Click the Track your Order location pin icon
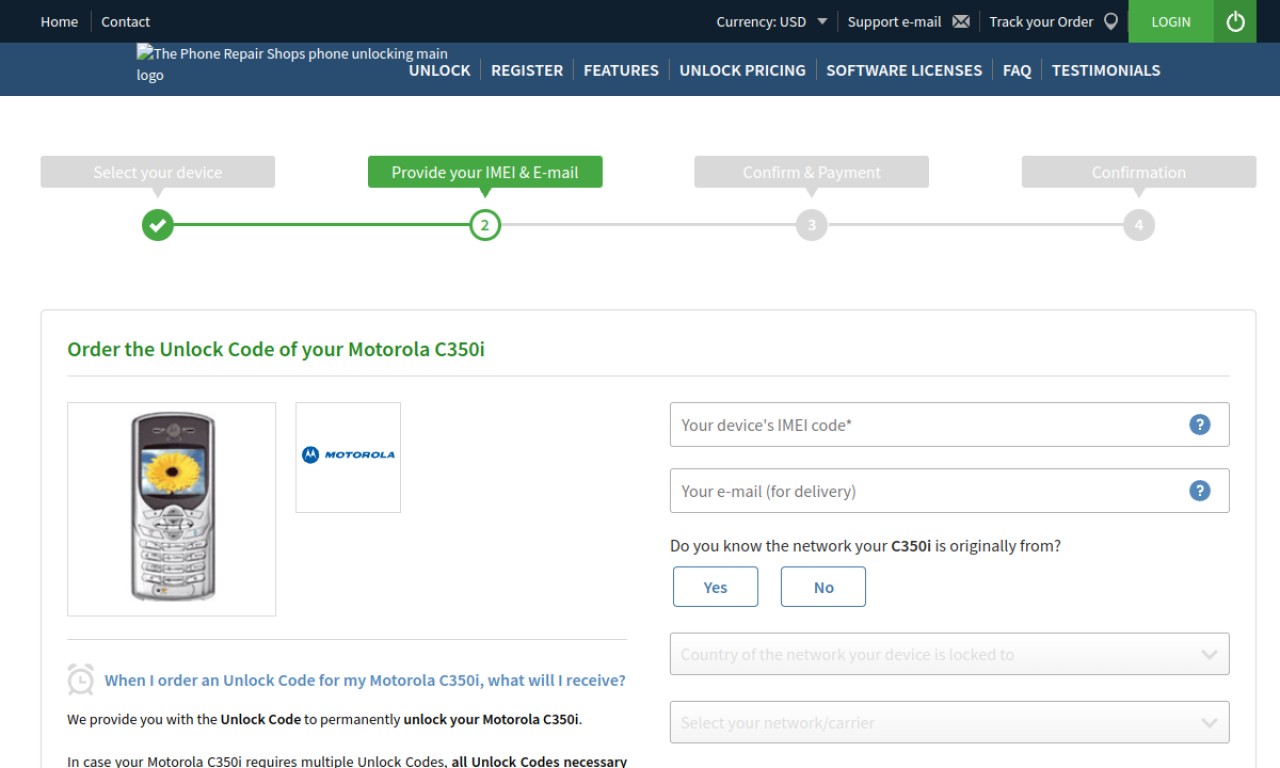The height and width of the screenshot is (768, 1280). click(x=1111, y=21)
